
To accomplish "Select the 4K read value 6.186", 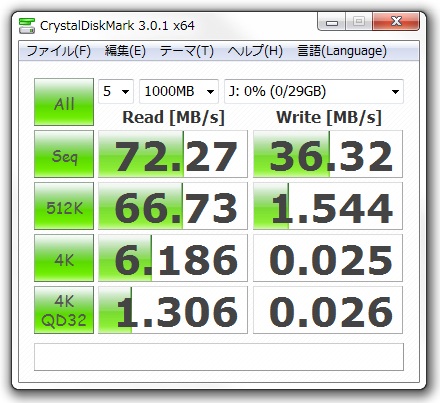I will tap(173, 258).
